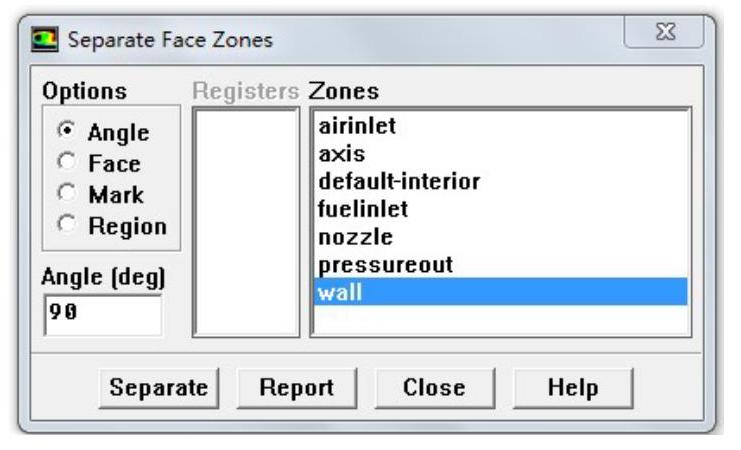Close the Separate Face Zones dialog window
The height and width of the screenshot is (450, 741).
661,38
